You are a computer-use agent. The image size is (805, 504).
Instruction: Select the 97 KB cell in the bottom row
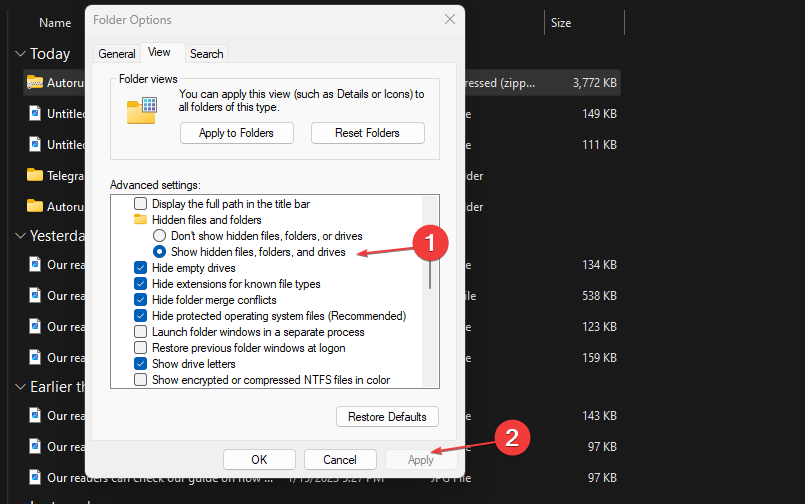point(602,477)
